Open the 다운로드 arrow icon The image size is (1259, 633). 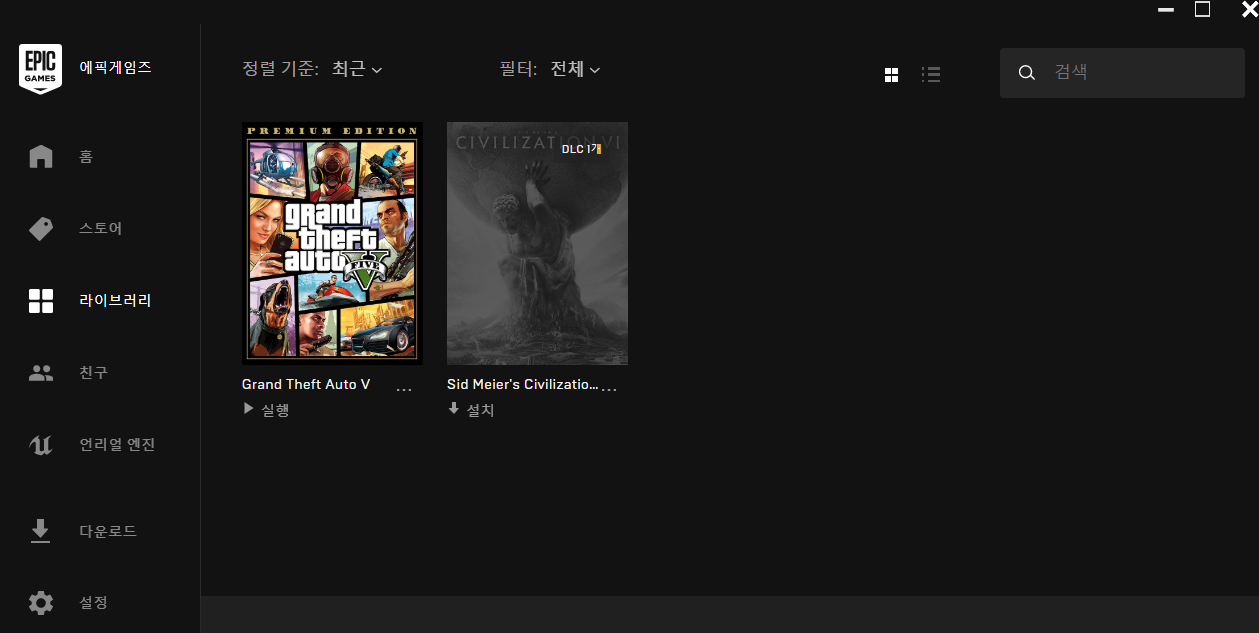(x=41, y=531)
